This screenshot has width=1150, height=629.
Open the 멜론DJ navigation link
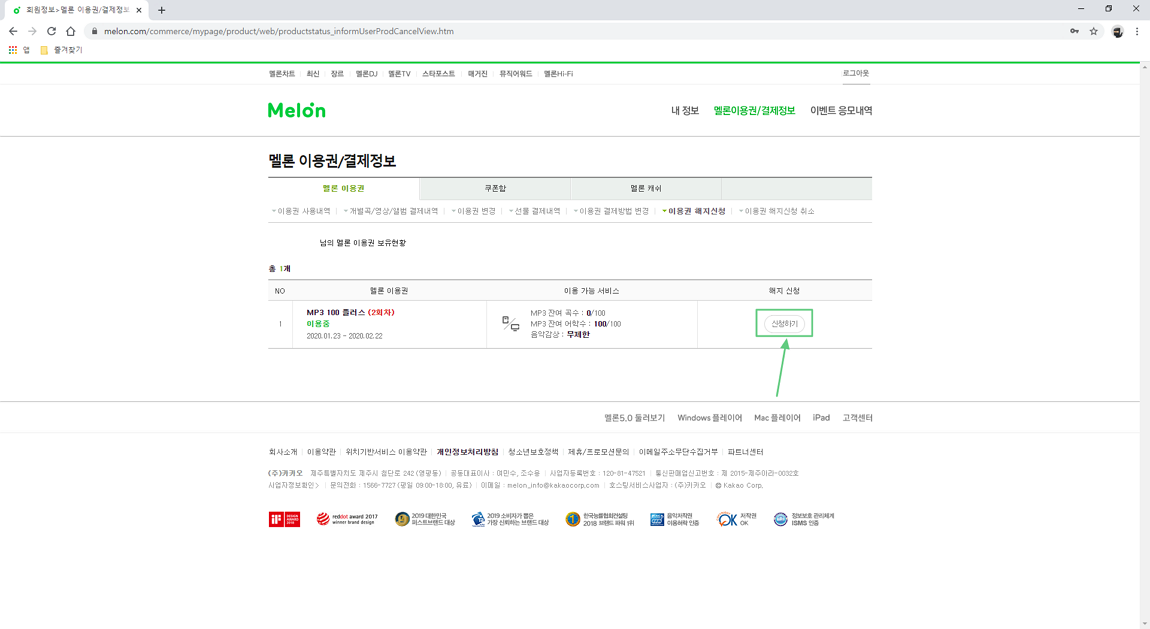point(367,74)
